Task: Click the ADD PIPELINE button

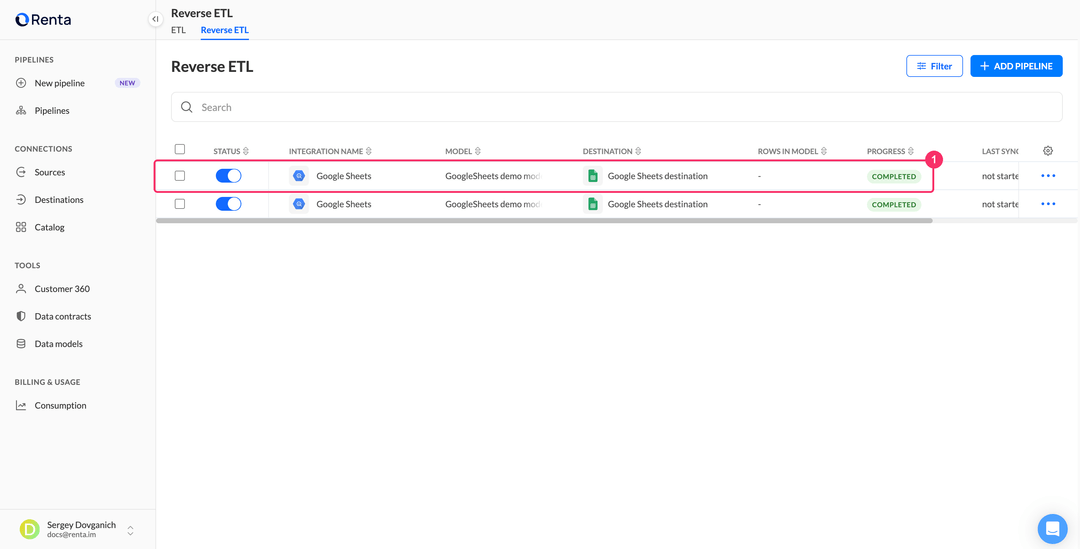Action: 1016,66
